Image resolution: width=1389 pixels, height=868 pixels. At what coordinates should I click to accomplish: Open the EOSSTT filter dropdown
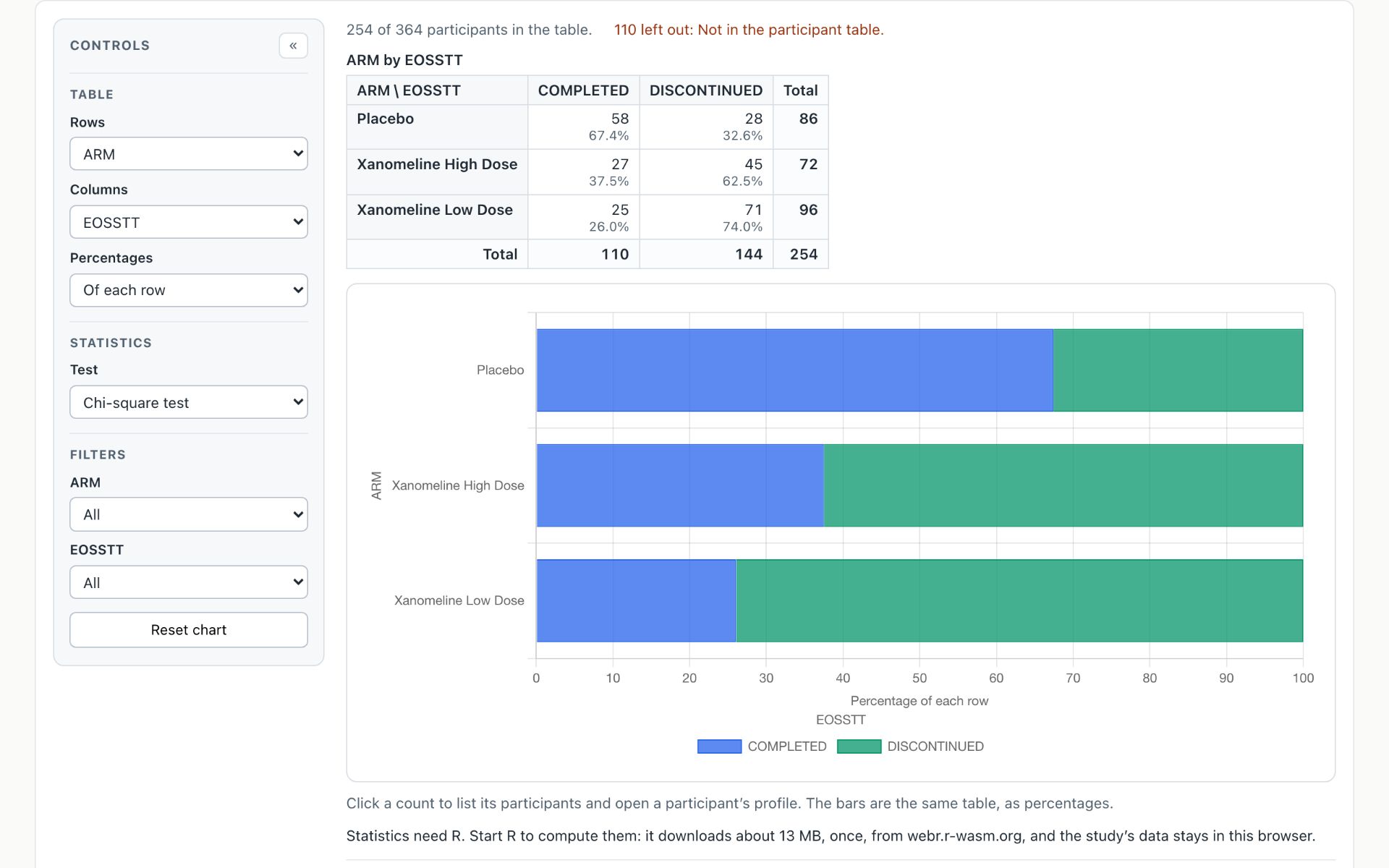tap(189, 582)
